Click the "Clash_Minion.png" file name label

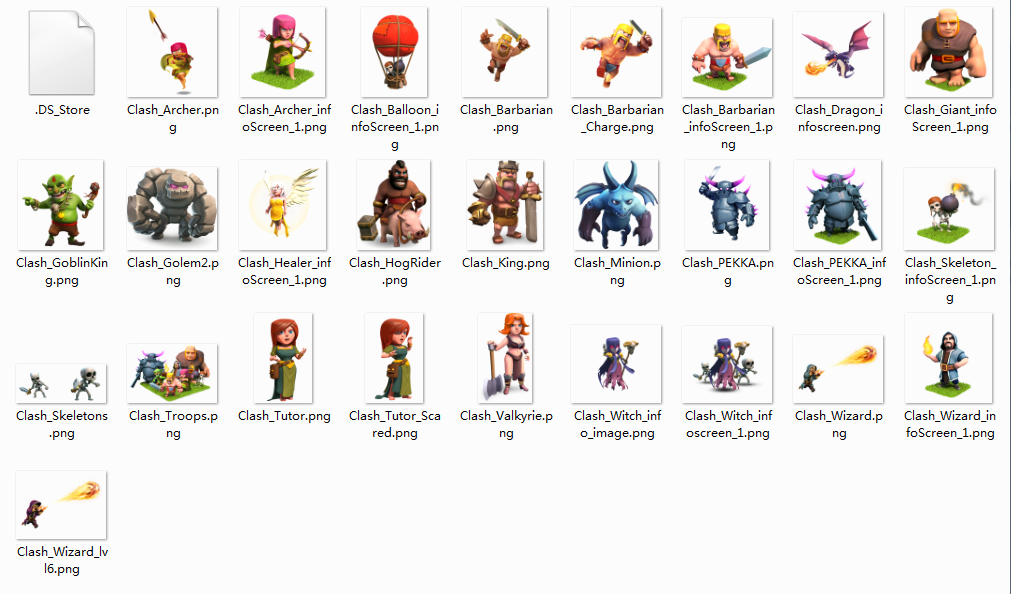click(617, 272)
